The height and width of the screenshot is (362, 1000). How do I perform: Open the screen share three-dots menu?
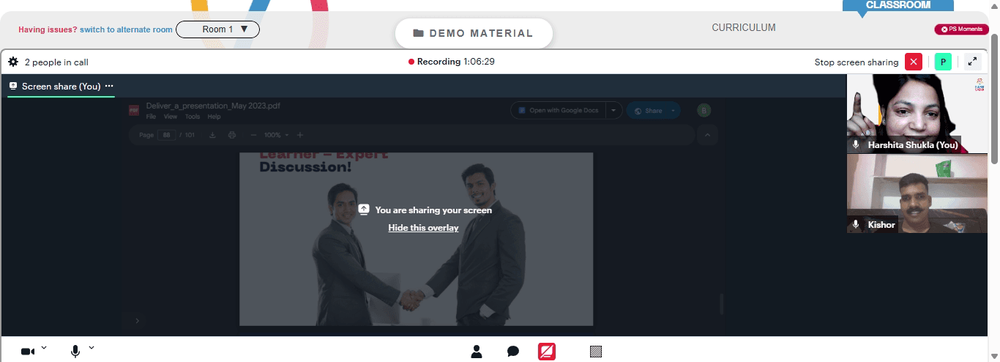pyautogui.click(x=109, y=86)
